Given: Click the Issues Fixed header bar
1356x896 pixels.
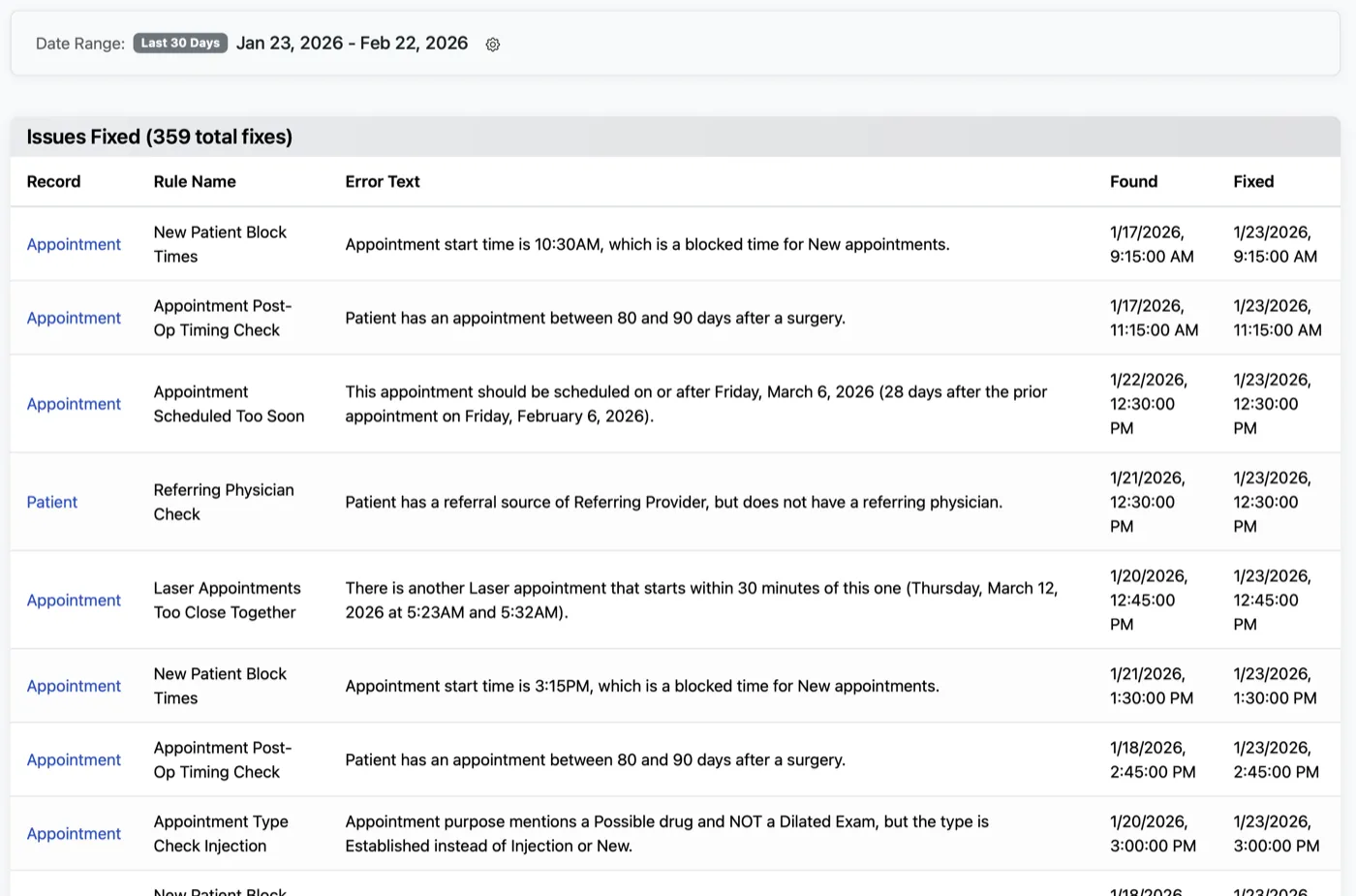Looking at the screenshot, I should 159,137.
